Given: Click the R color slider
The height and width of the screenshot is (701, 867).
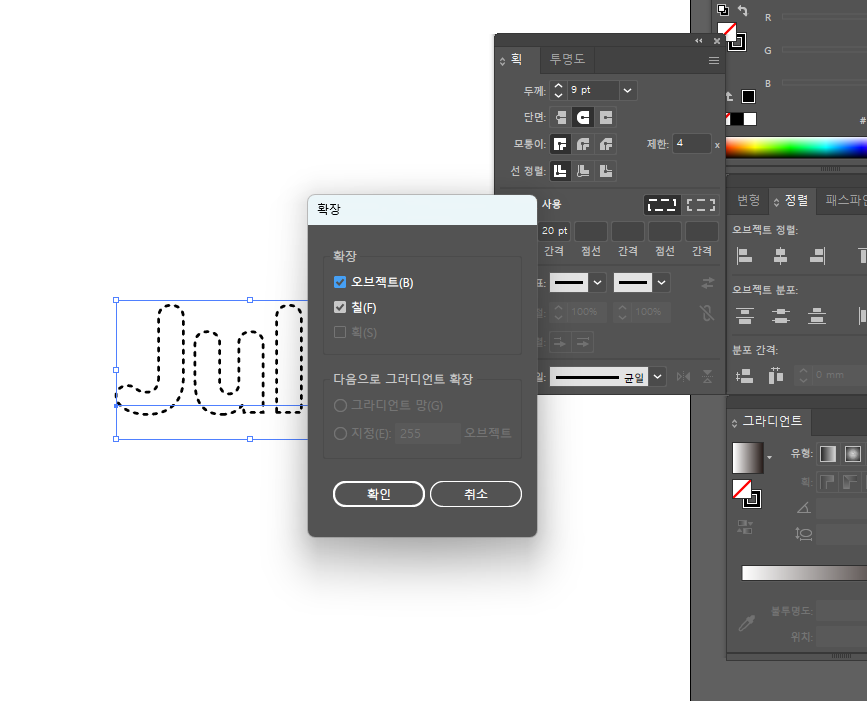Looking at the screenshot, I should pos(824,17).
